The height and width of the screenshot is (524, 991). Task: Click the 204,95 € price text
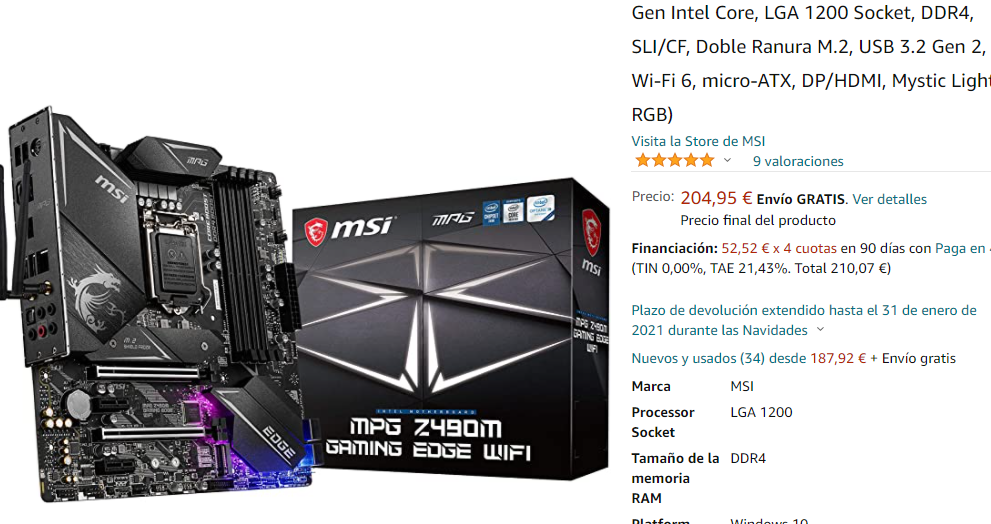tap(716, 198)
